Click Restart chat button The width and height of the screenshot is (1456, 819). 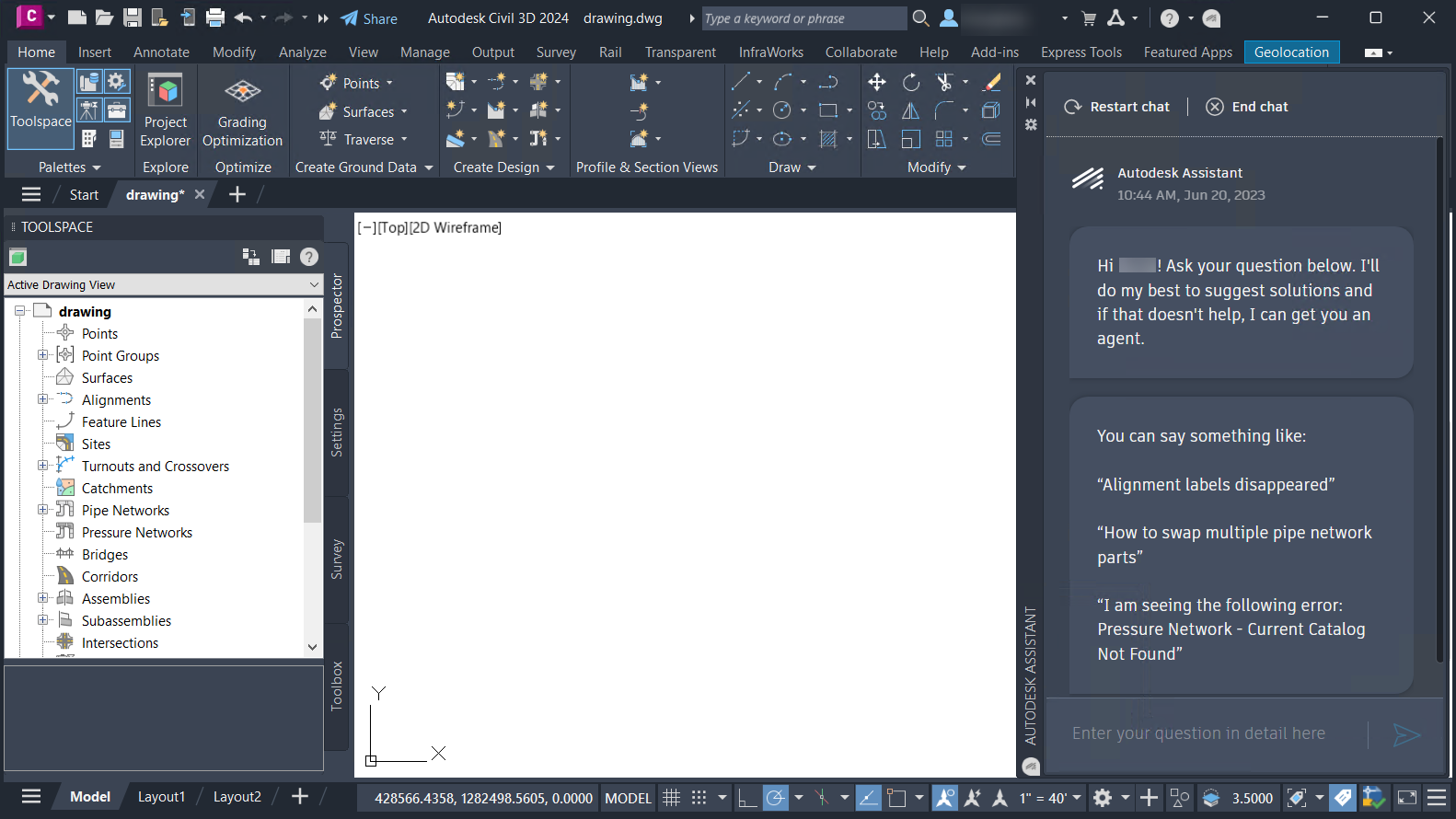coord(1117,107)
